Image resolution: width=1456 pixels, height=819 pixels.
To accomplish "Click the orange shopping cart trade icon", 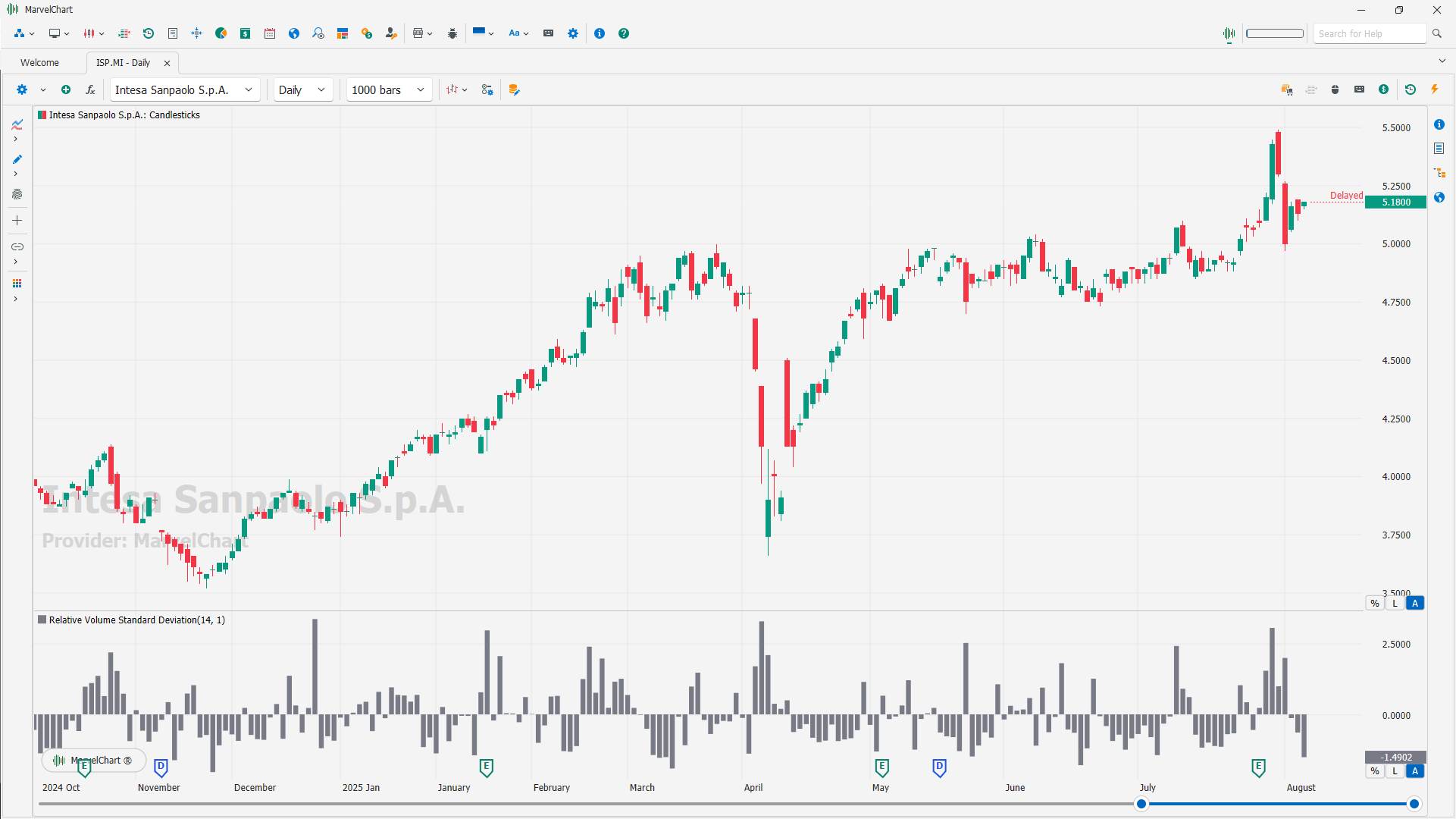I will [x=1287, y=89].
